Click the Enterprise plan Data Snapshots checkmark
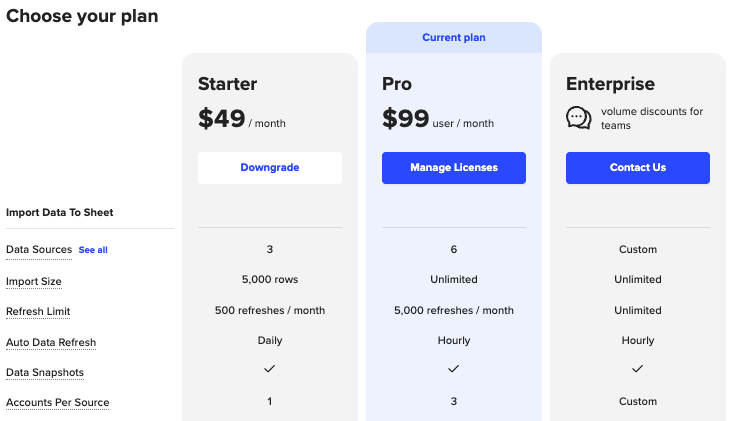Screen dimensions: 731x421 tap(638, 369)
